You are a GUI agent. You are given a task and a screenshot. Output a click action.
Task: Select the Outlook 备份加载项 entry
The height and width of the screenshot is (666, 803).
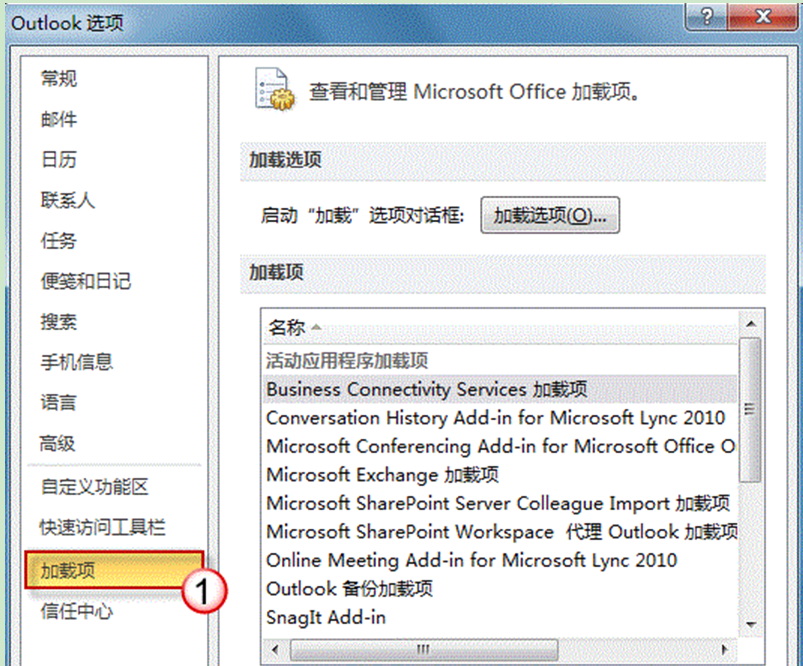(x=349, y=589)
